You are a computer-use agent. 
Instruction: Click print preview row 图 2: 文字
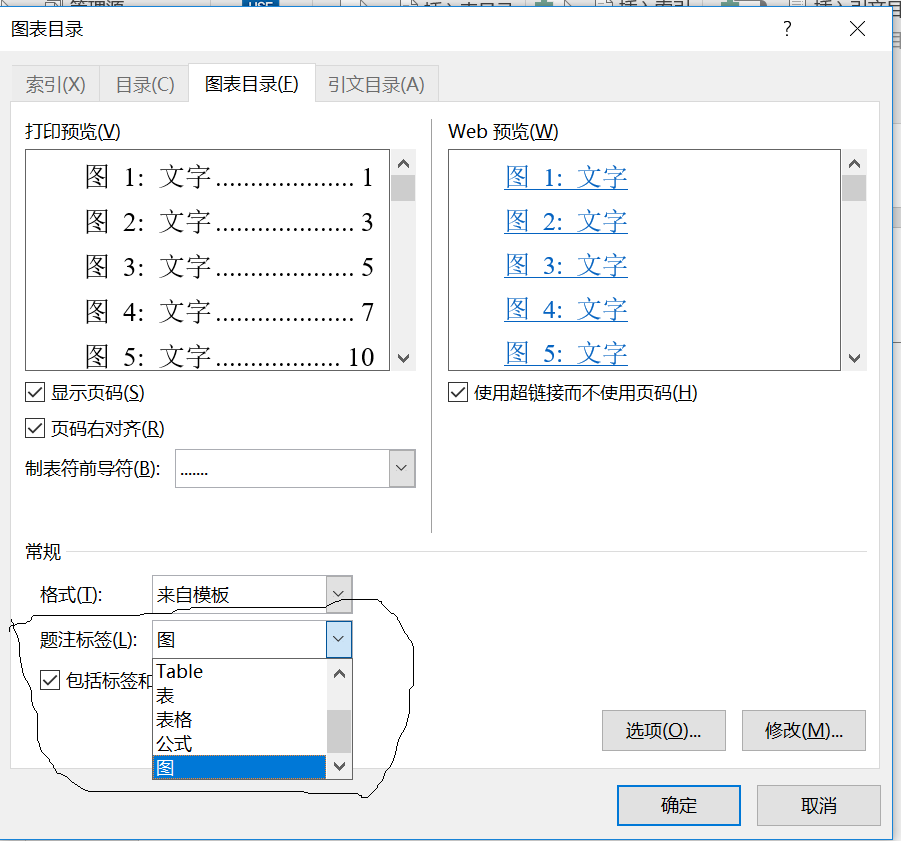pos(229,222)
